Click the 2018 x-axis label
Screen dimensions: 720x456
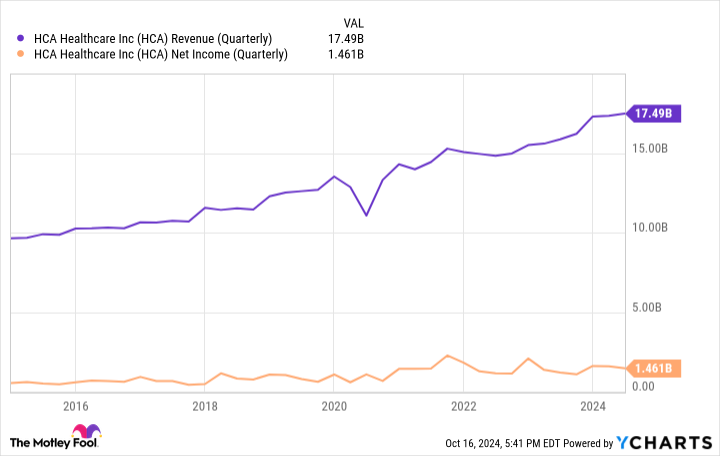205,405
